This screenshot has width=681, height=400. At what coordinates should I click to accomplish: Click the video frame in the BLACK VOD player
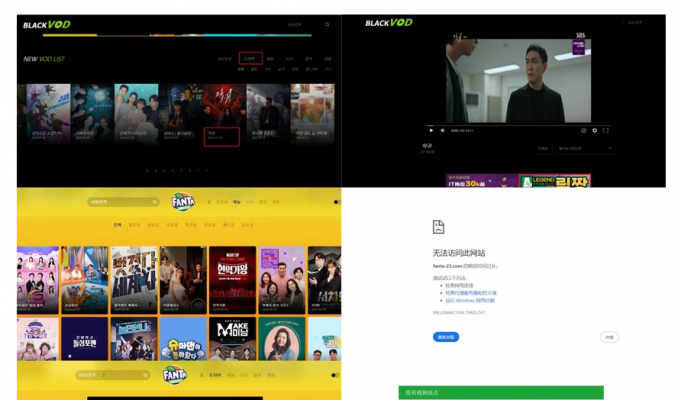tap(518, 81)
